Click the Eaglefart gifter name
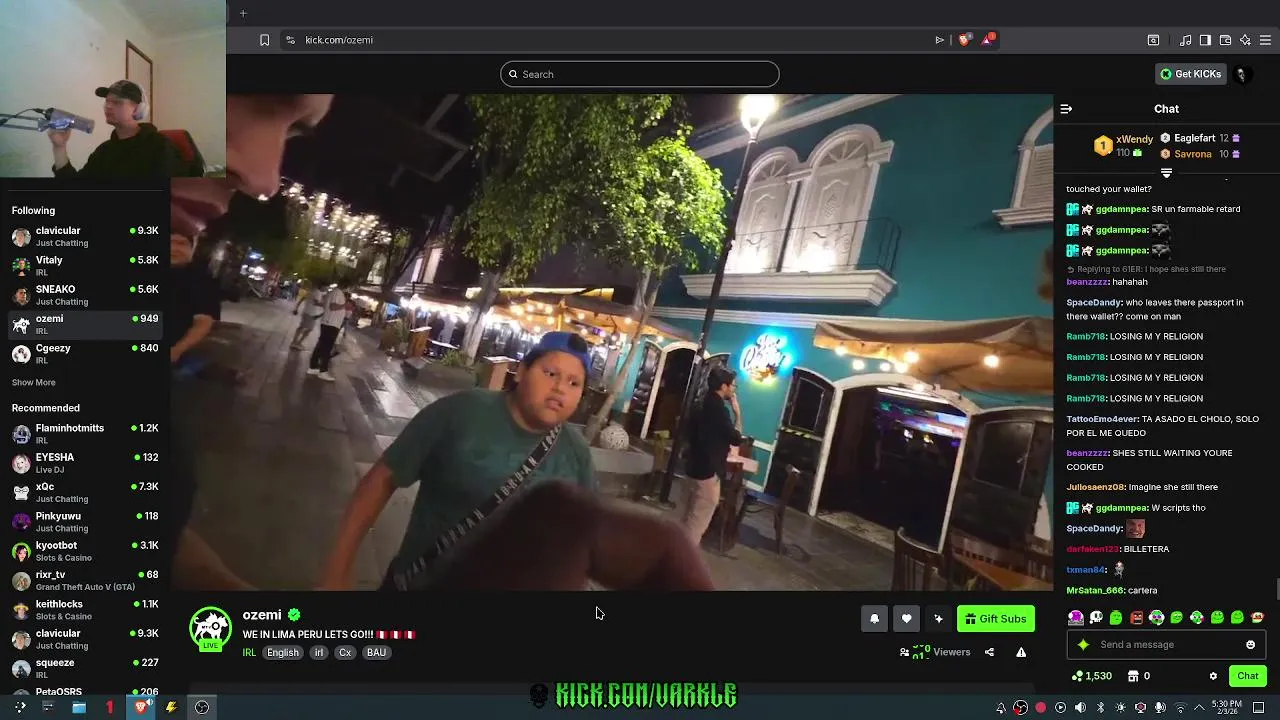The height and width of the screenshot is (720, 1280). 1195,139
